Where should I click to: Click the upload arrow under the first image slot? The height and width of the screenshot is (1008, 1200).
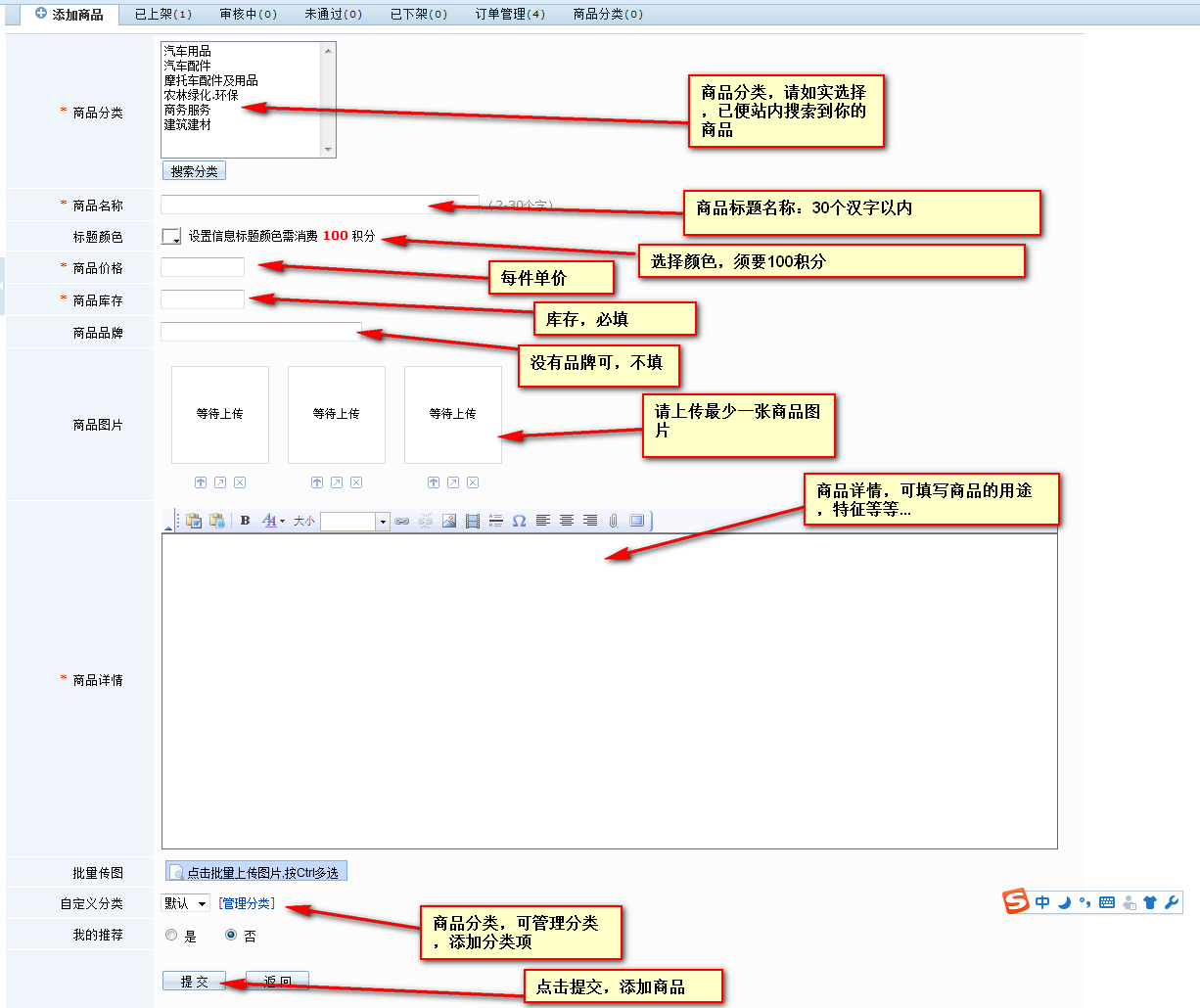(x=201, y=482)
